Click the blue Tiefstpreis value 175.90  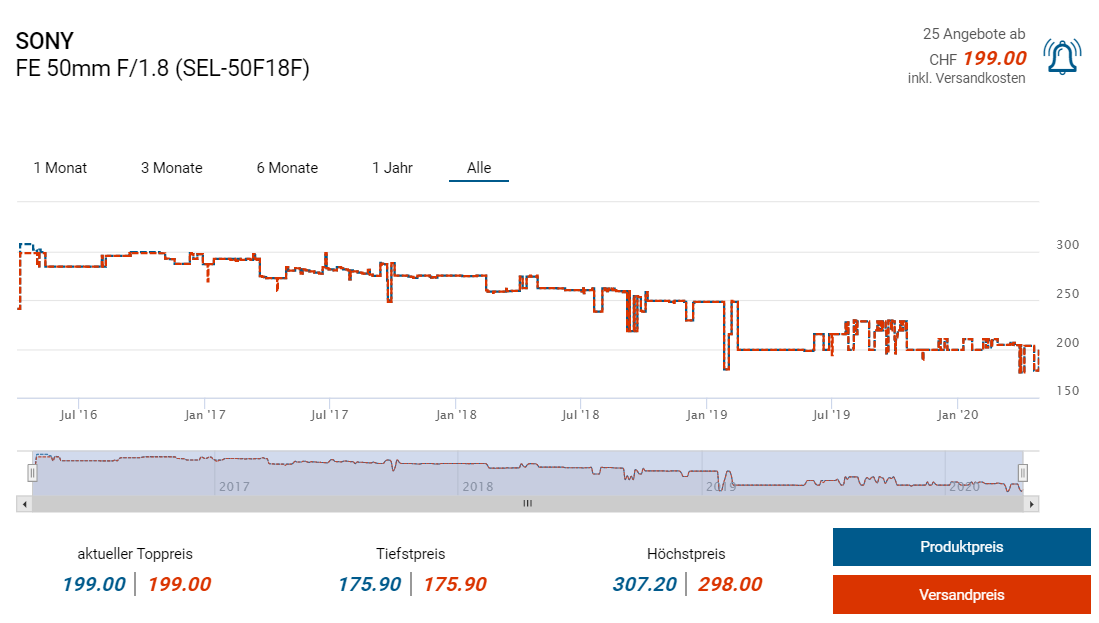(369, 585)
